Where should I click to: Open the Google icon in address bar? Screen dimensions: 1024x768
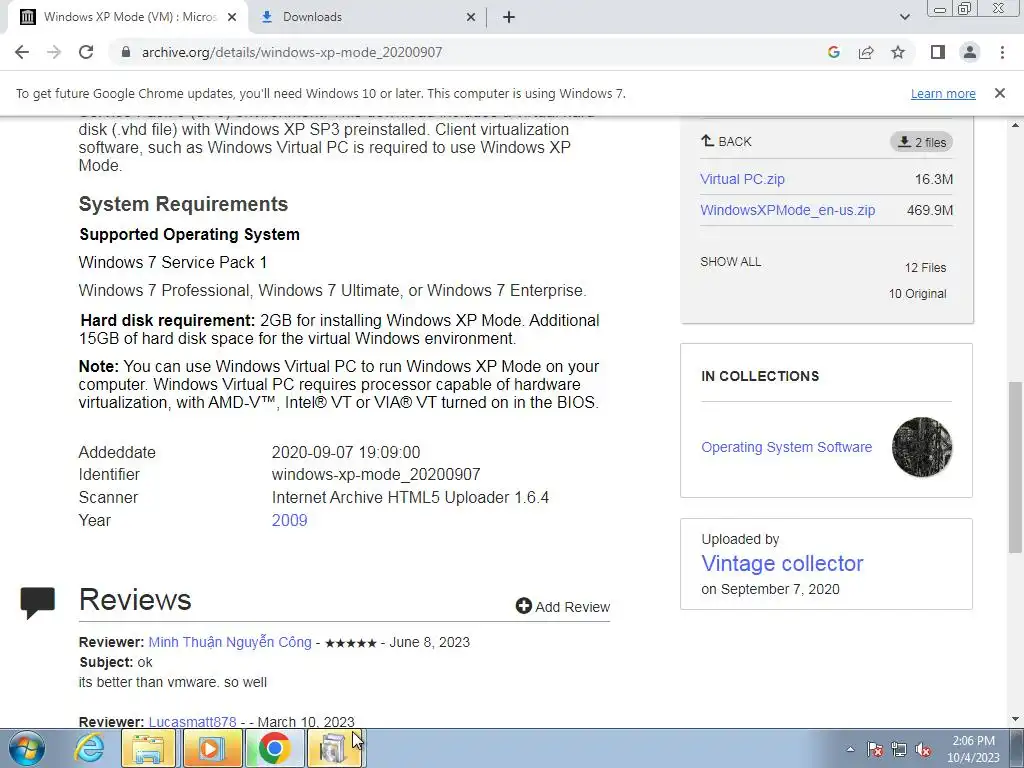(x=833, y=52)
